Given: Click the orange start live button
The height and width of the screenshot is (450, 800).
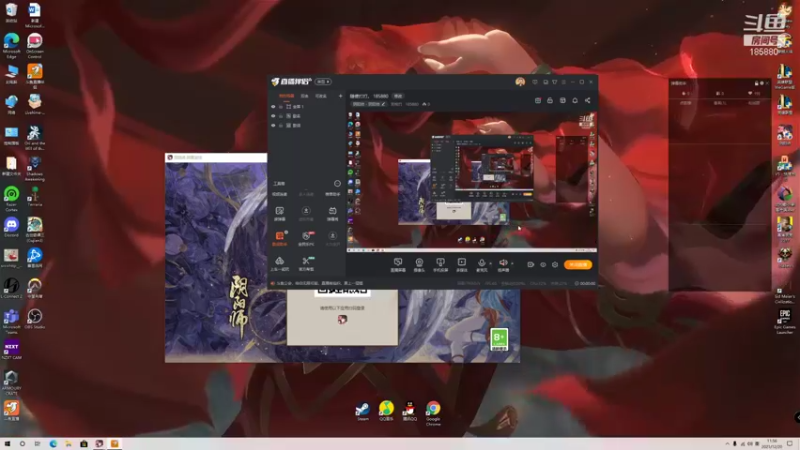Looking at the screenshot, I should pyautogui.click(x=578, y=265).
